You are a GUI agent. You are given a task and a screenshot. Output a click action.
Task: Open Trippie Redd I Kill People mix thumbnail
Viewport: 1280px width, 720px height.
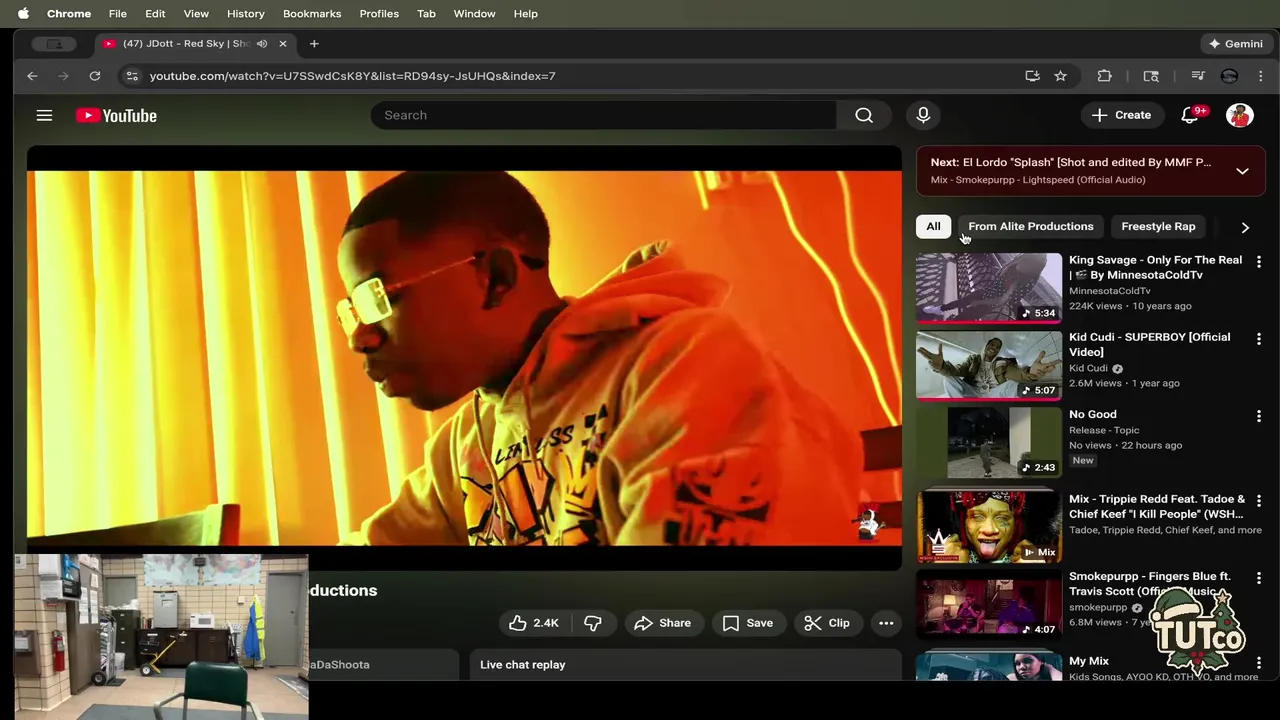(x=989, y=526)
